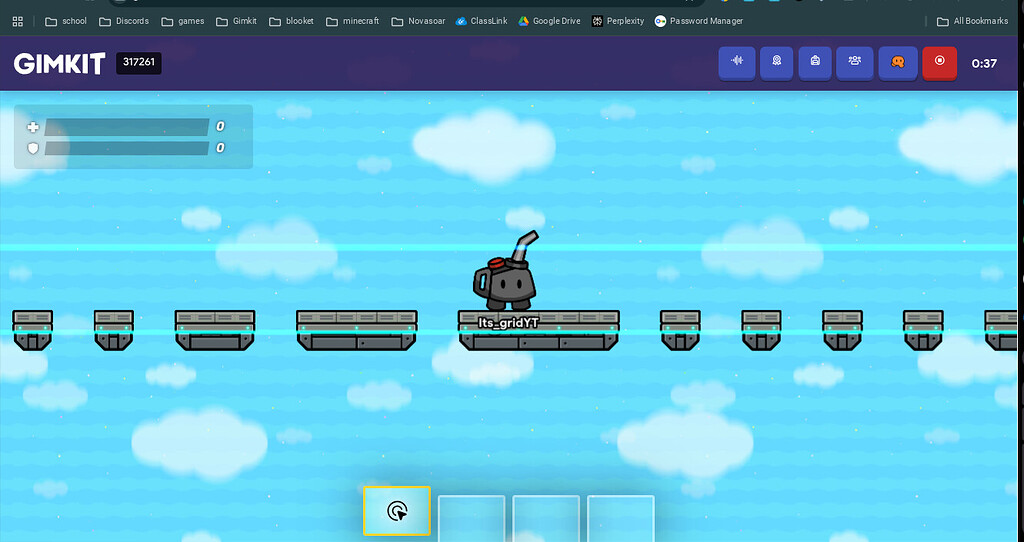Open the Google Drive bookmark
Image resolution: width=1024 pixels, height=542 pixels.
549,21
